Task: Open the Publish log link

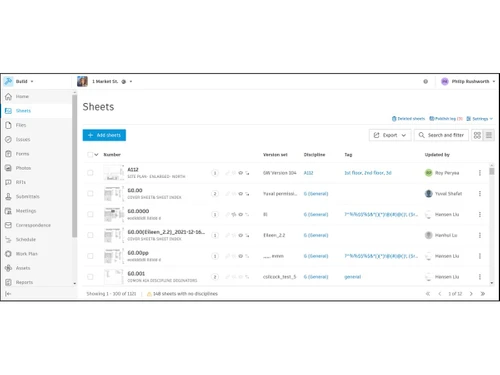Action: (446, 119)
